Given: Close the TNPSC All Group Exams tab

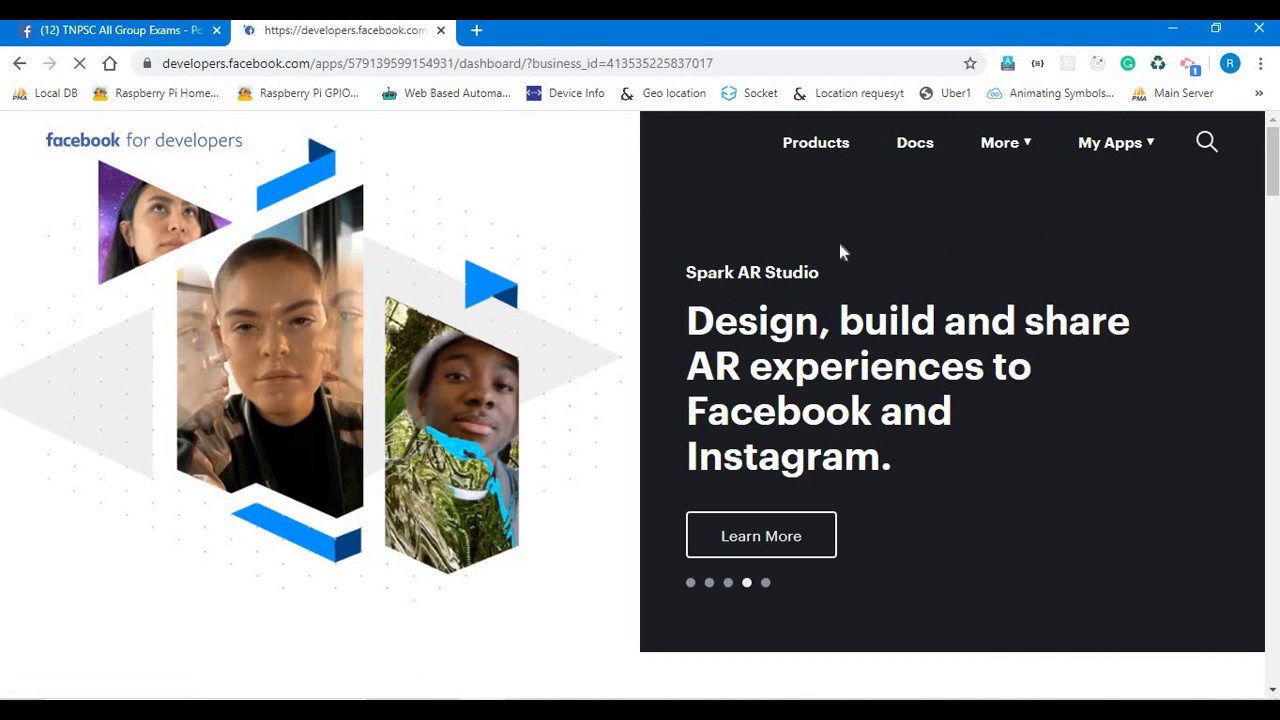Looking at the screenshot, I should tap(216, 30).
